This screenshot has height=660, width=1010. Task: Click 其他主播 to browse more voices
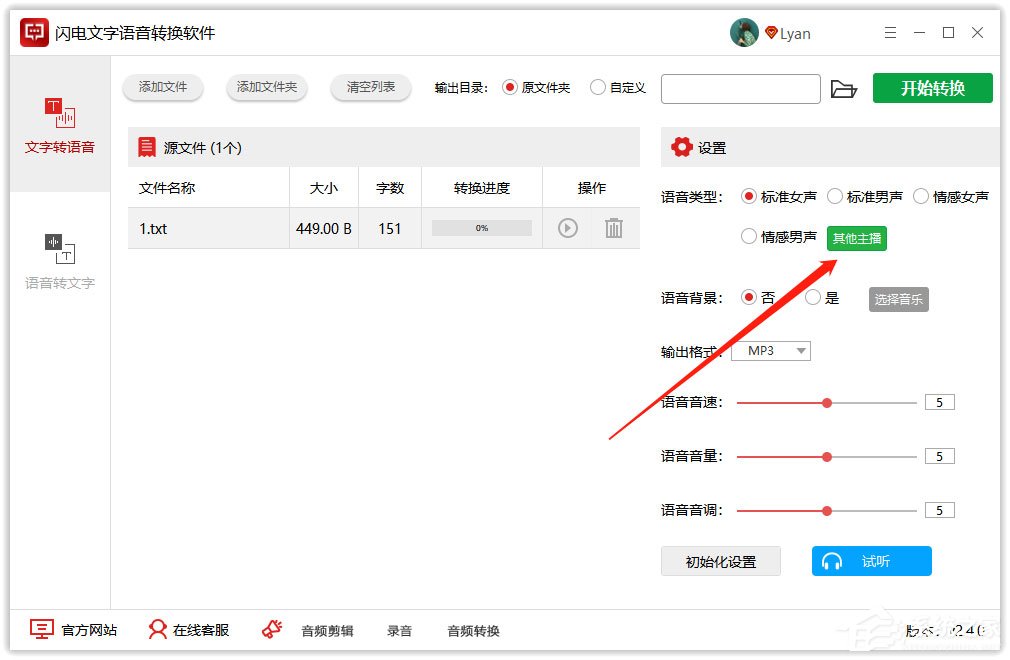click(856, 238)
